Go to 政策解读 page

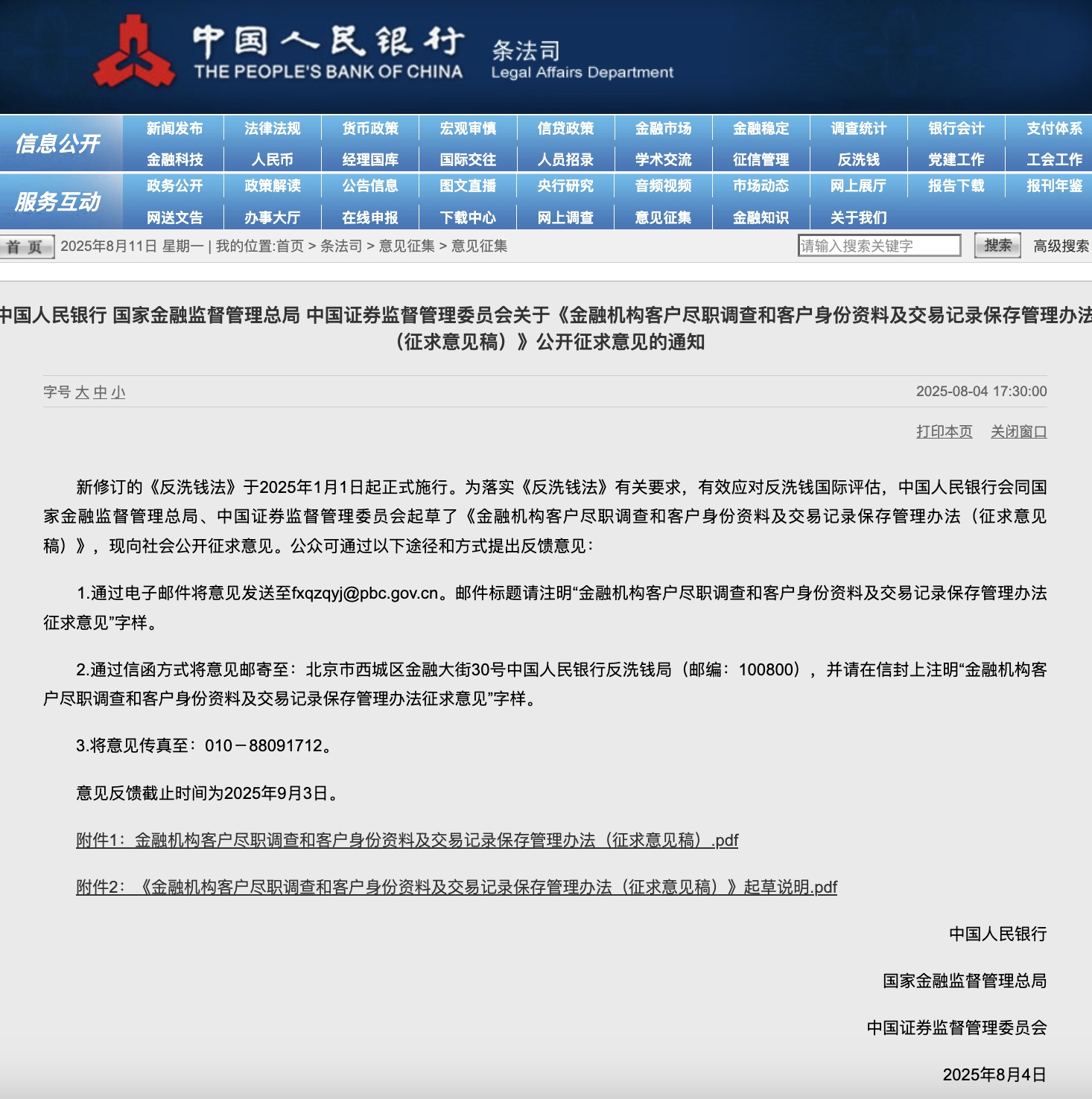pos(273,185)
